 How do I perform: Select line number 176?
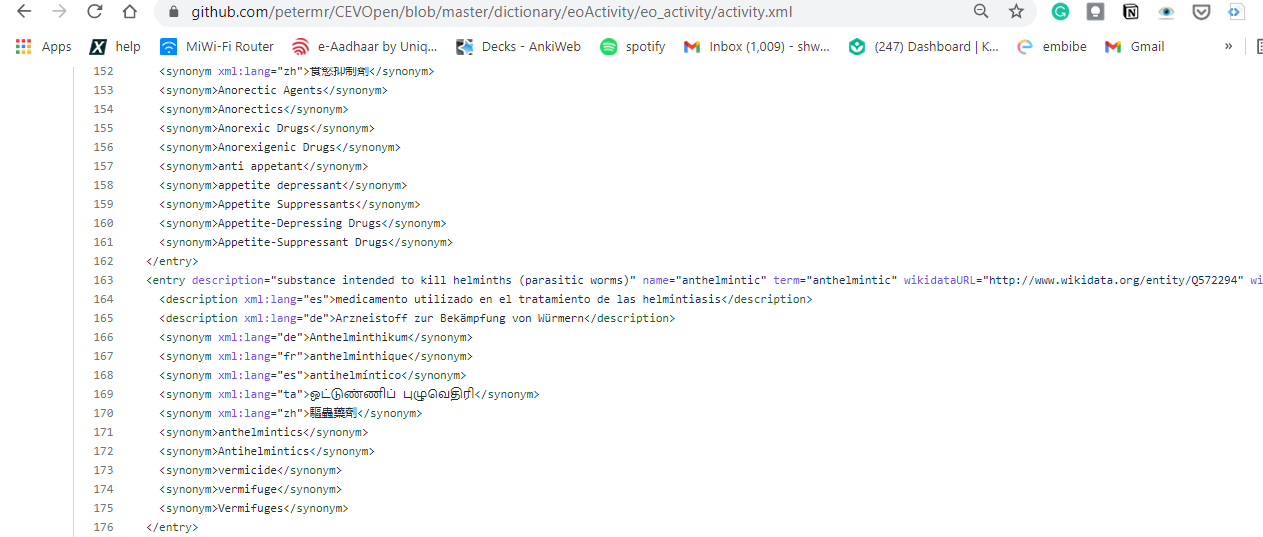(102, 528)
